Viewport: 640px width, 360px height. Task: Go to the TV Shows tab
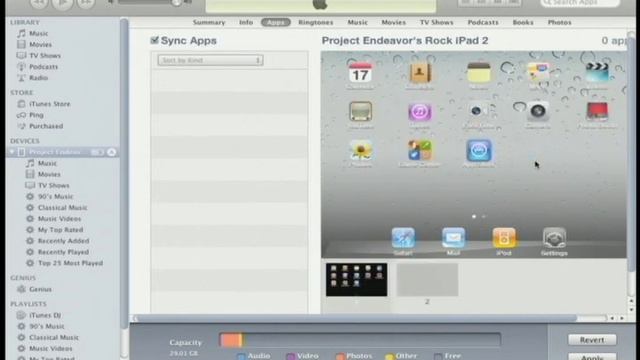coord(437,22)
